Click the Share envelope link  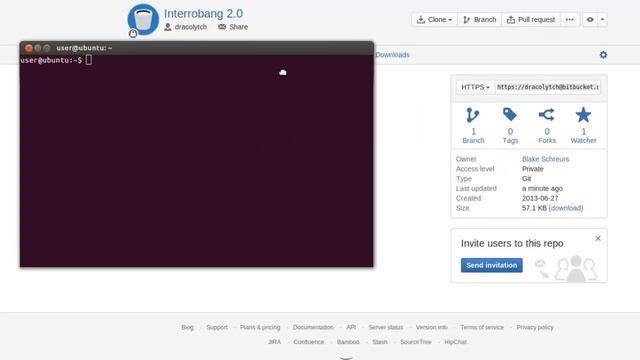(x=233, y=27)
